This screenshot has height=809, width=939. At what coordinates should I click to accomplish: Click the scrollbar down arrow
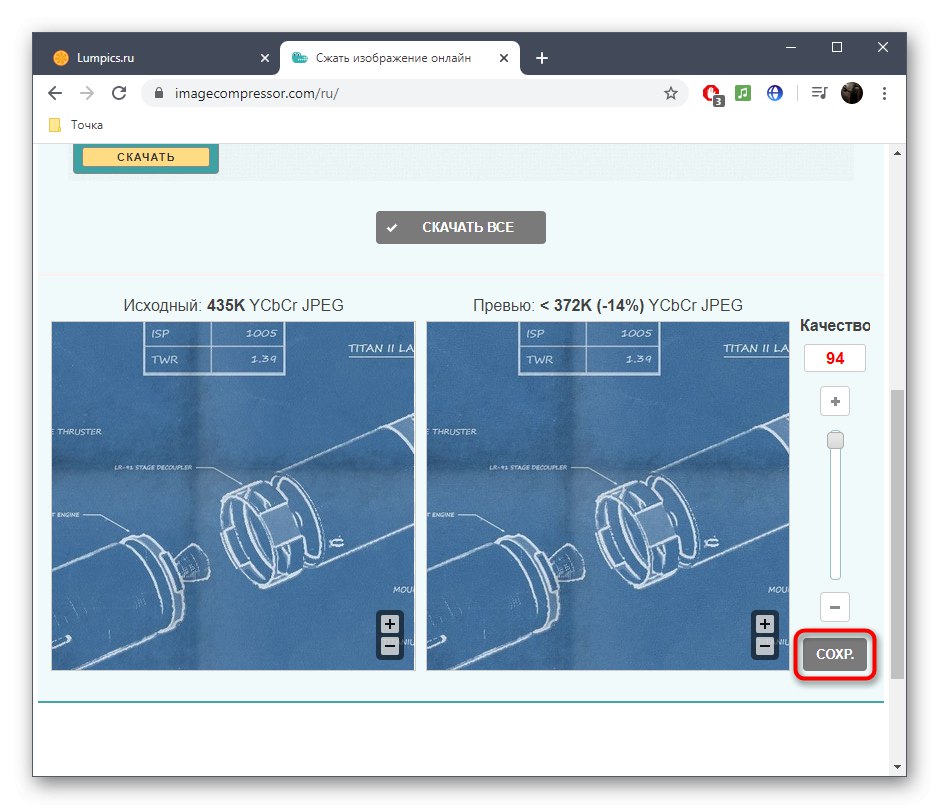tap(897, 766)
